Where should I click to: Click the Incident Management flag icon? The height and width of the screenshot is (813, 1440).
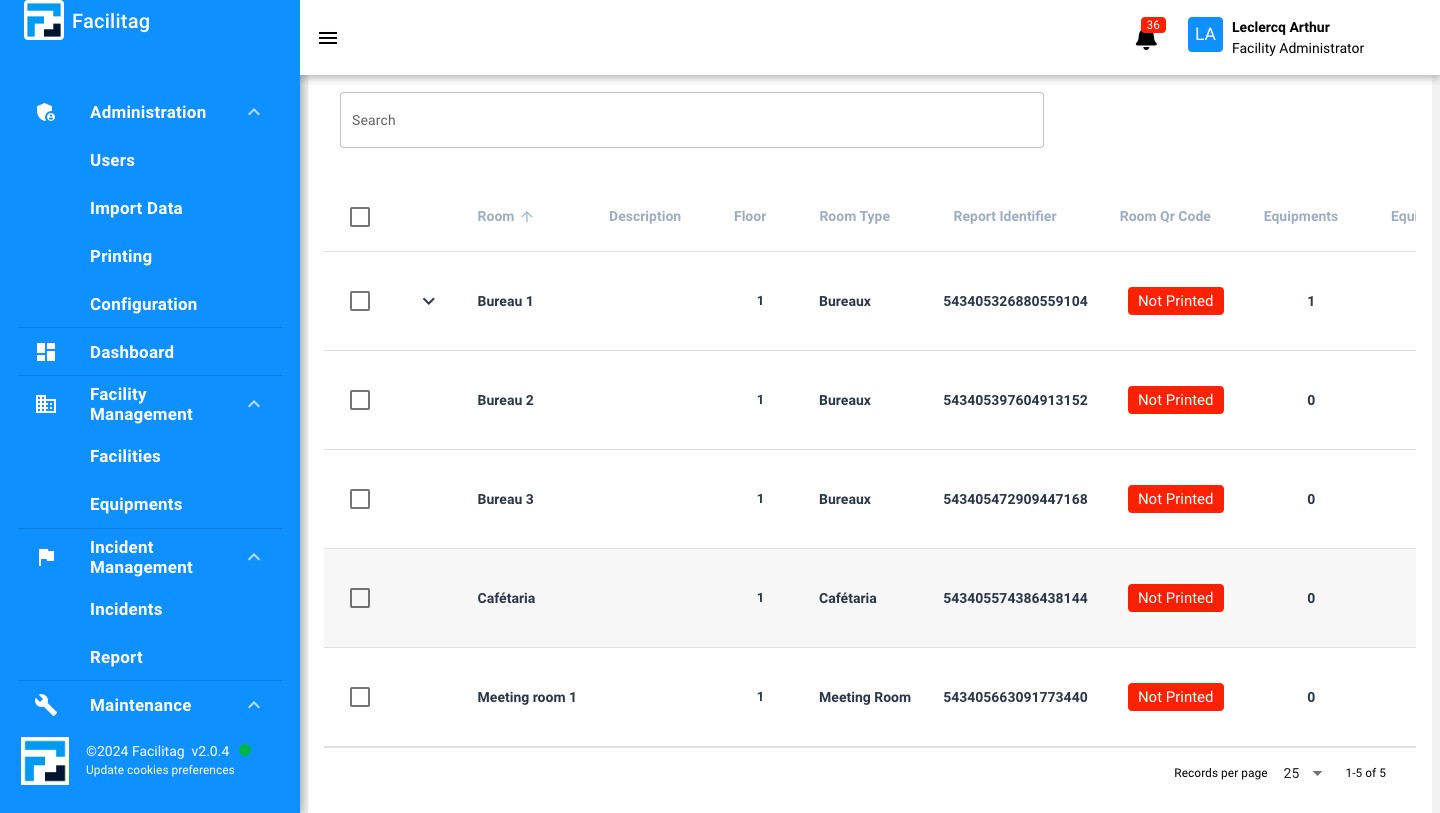[x=46, y=557]
